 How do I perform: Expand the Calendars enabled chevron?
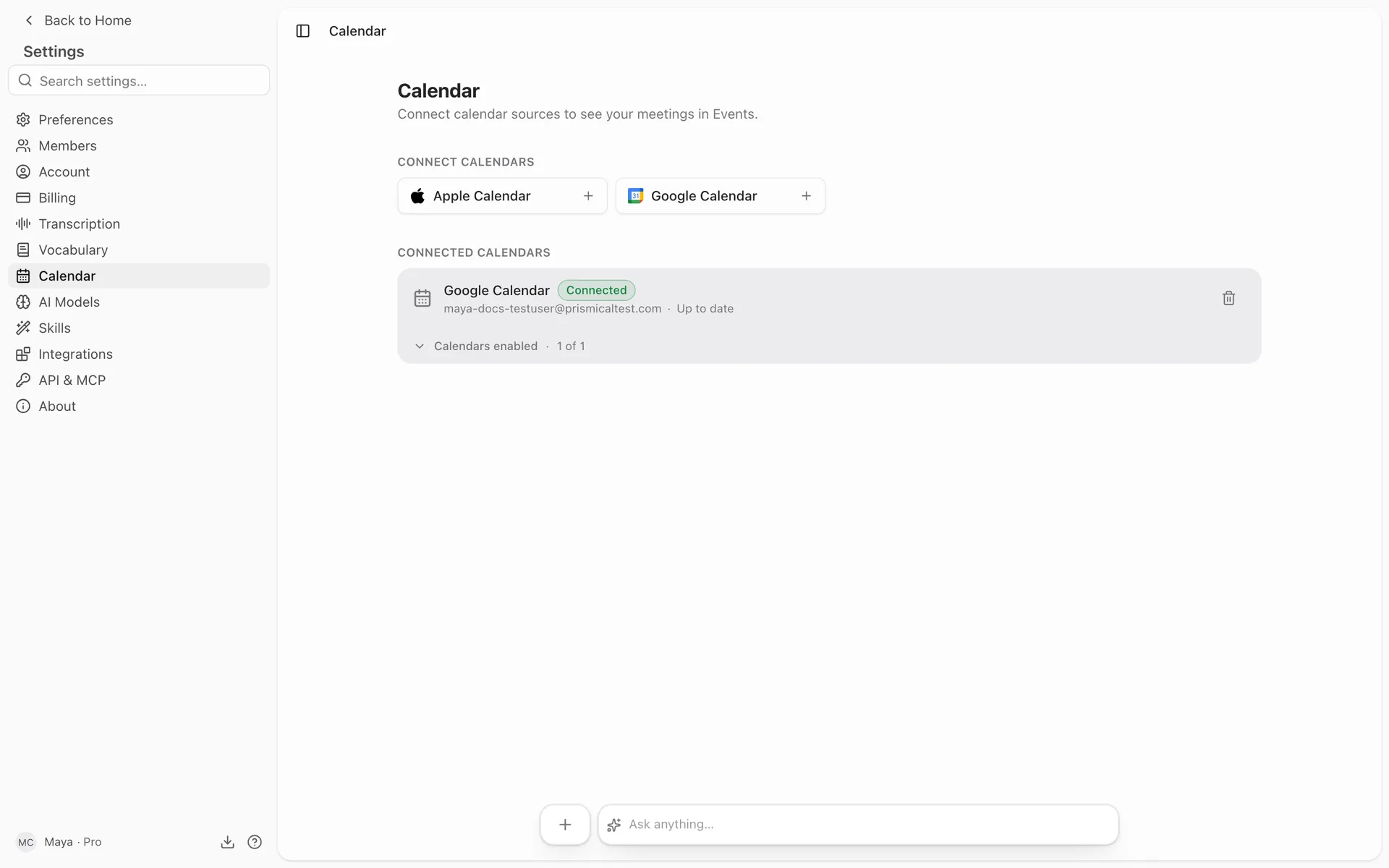pos(420,346)
